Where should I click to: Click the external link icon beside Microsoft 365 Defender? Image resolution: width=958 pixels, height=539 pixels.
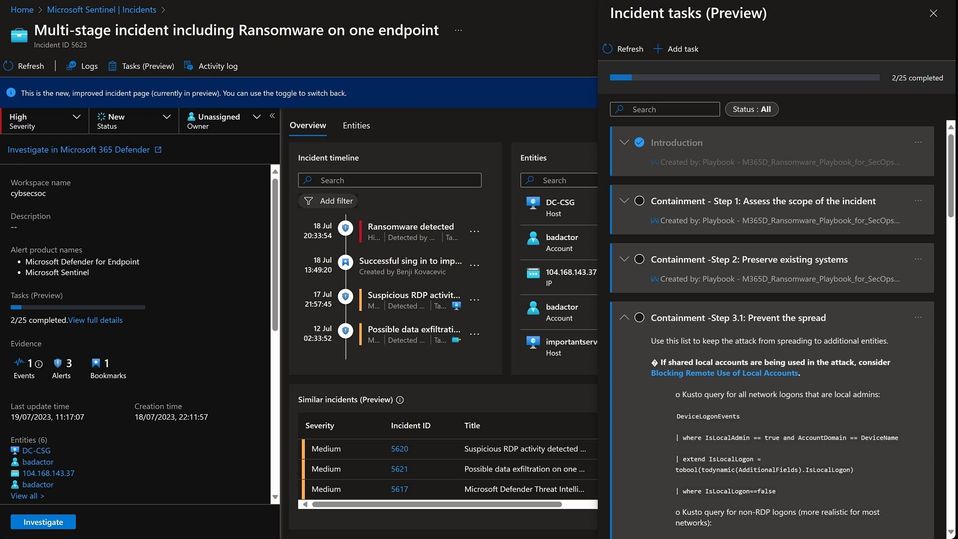pyautogui.click(x=158, y=150)
